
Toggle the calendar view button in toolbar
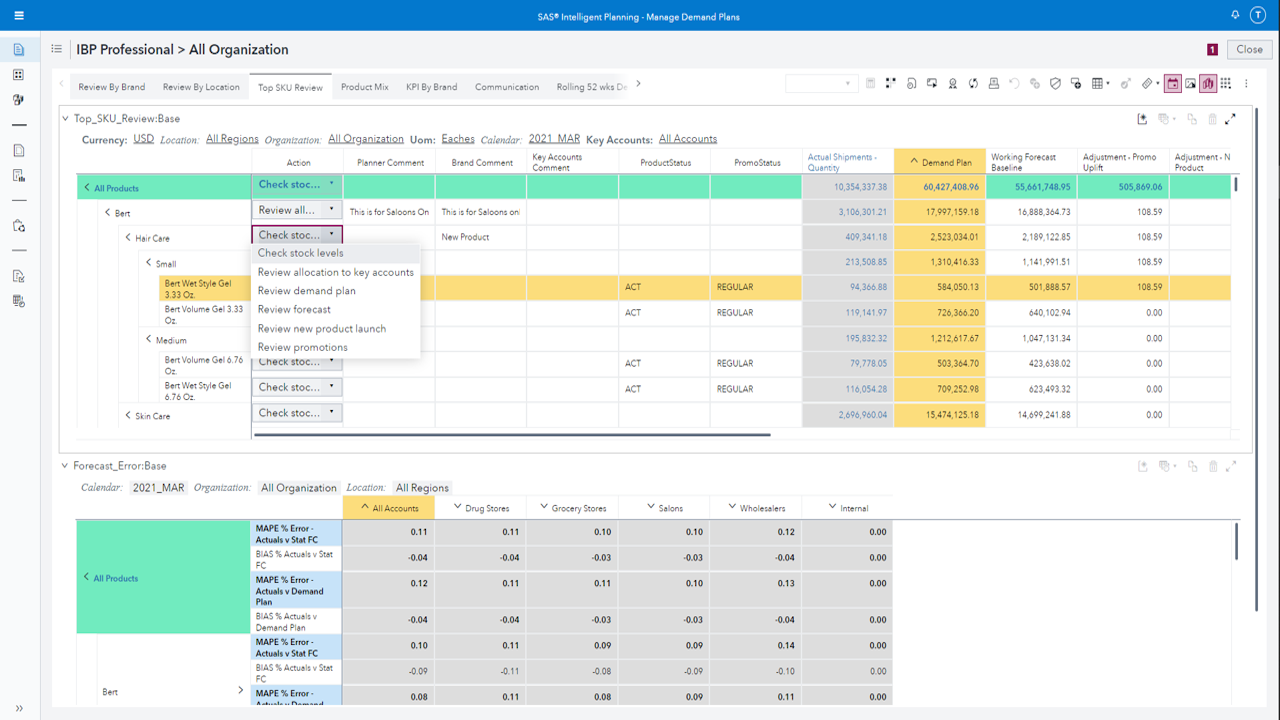1172,84
